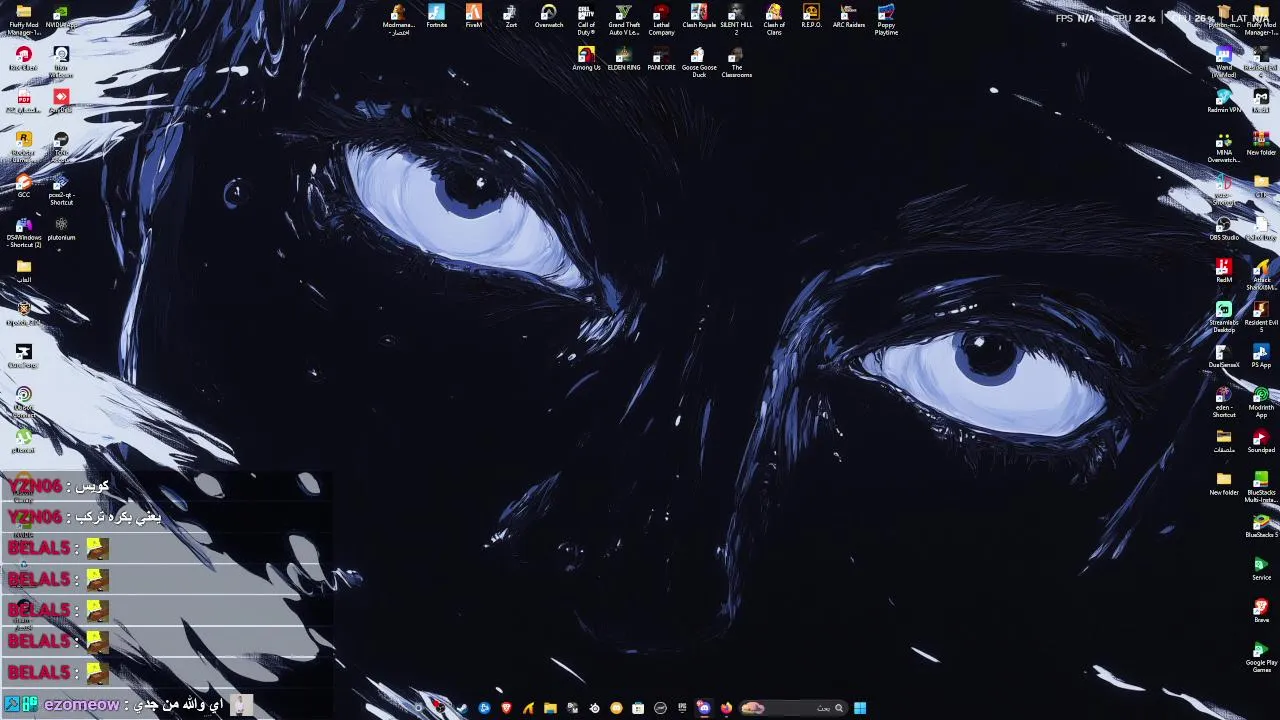Image resolution: width=1280 pixels, height=720 pixels.
Task: Open the eden Shortcut icon
Action: click(x=1224, y=402)
